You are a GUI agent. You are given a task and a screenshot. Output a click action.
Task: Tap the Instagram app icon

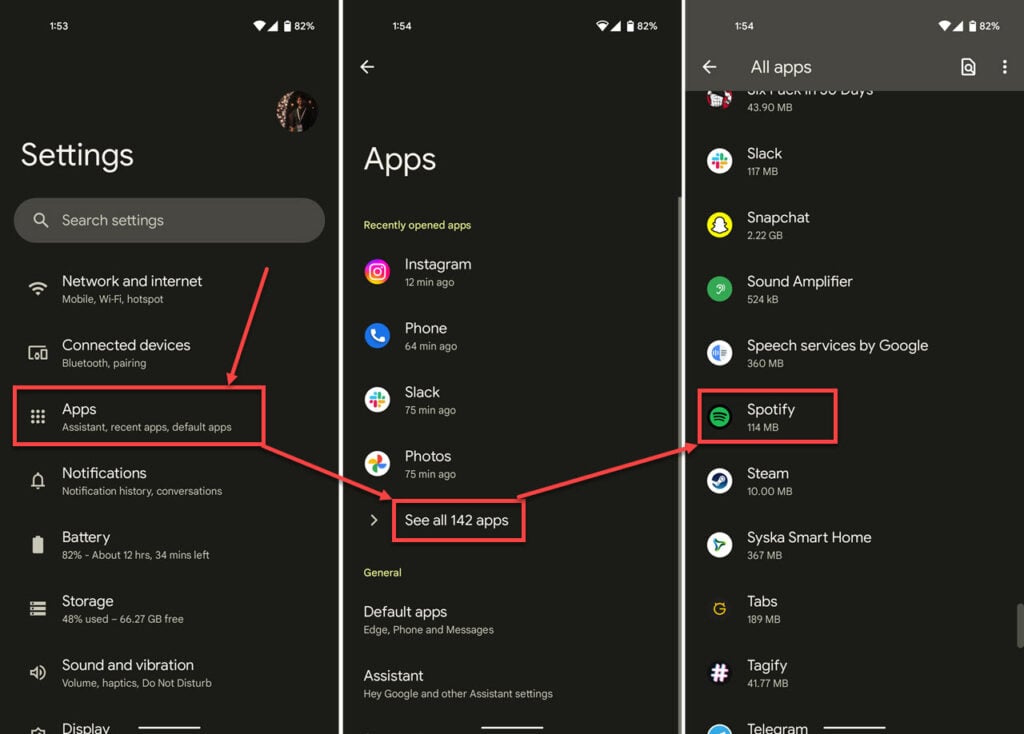click(x=377, y=272)
